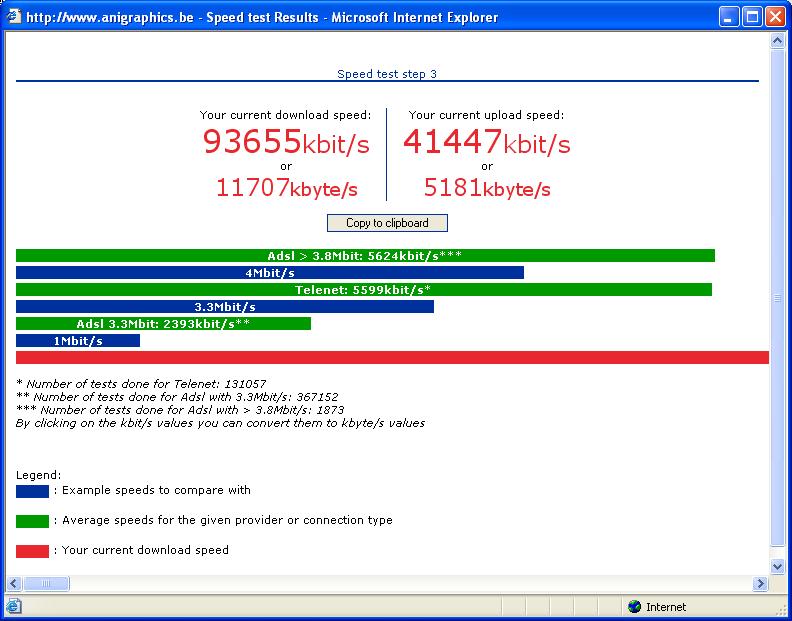
Task: Click the Adsl 3.3Mbit 2393kbit/s bar
Action: 163,324
